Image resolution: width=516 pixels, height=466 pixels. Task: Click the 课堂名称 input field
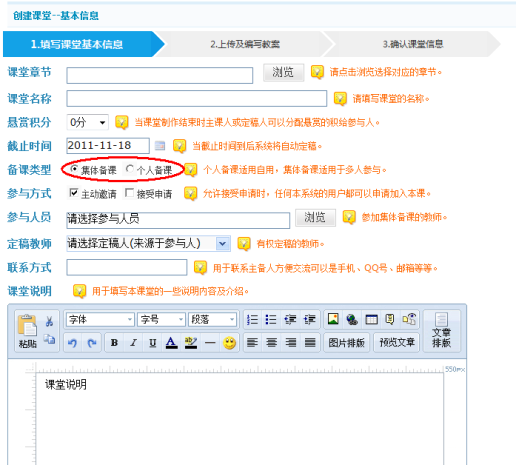click(x=196, y=99)
